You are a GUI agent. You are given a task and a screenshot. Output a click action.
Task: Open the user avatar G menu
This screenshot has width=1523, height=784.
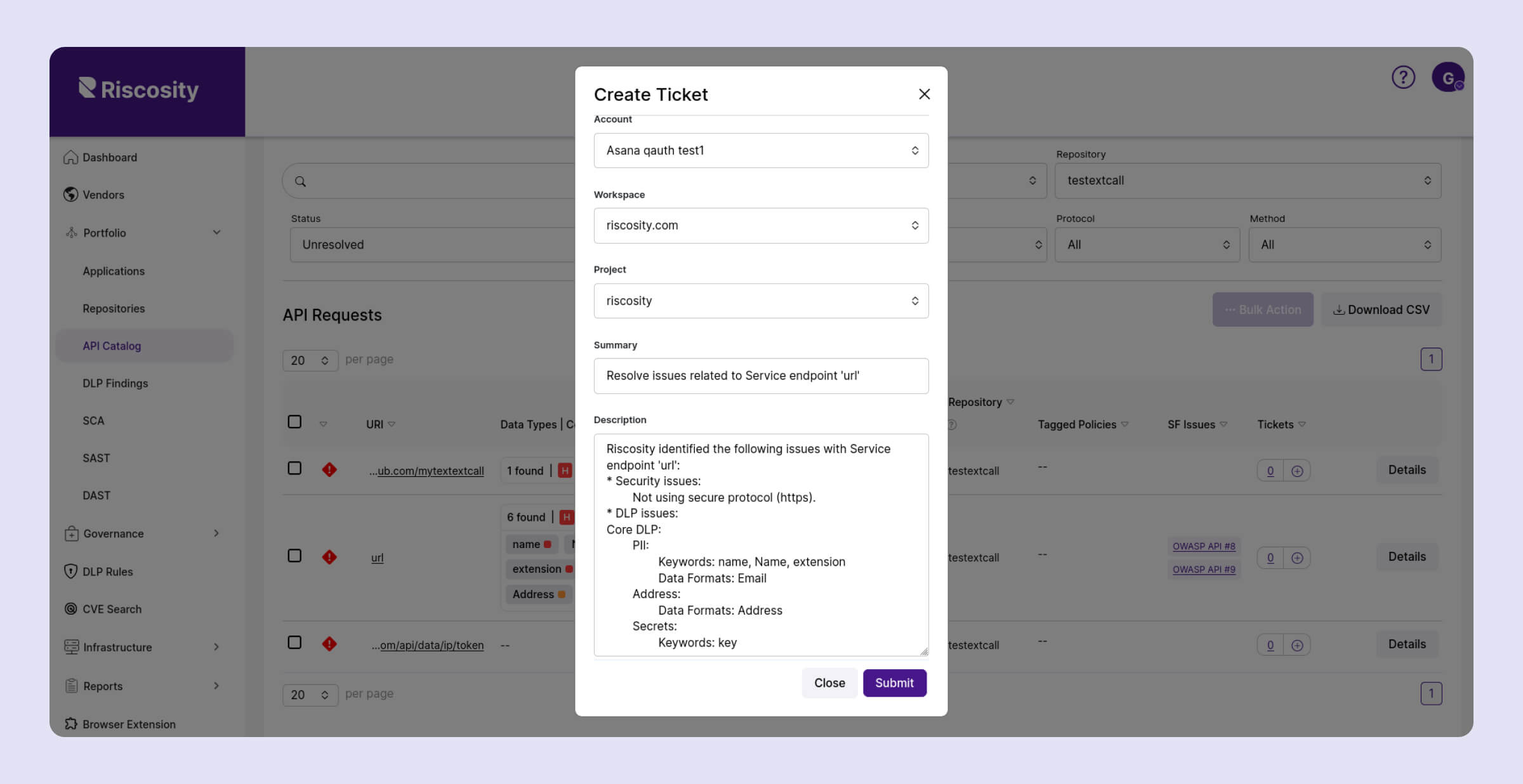[1447, 77]
